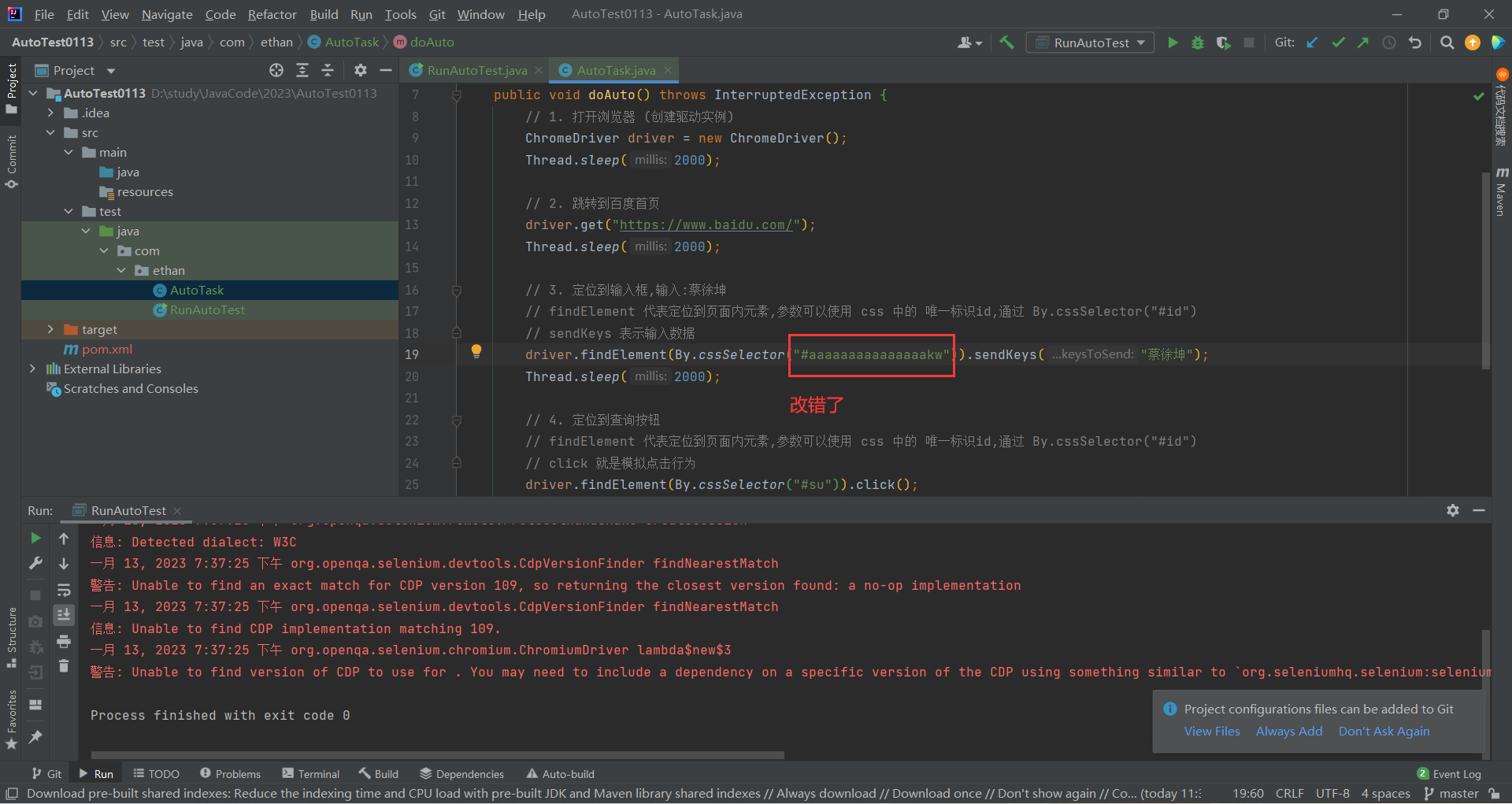Open the Problems tool window tab

[230, 774]
